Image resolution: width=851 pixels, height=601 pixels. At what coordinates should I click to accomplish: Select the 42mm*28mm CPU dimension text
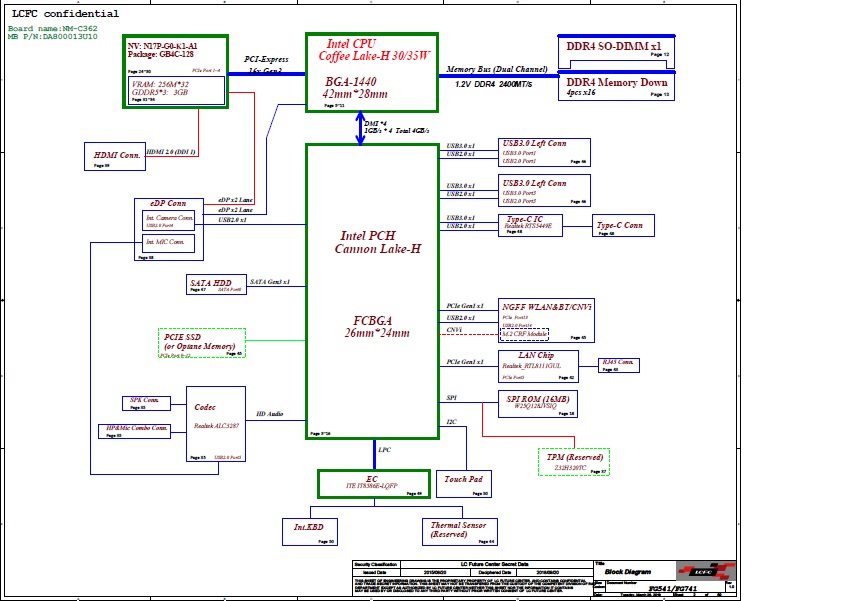pyautogui.click(x=355, y=94)
